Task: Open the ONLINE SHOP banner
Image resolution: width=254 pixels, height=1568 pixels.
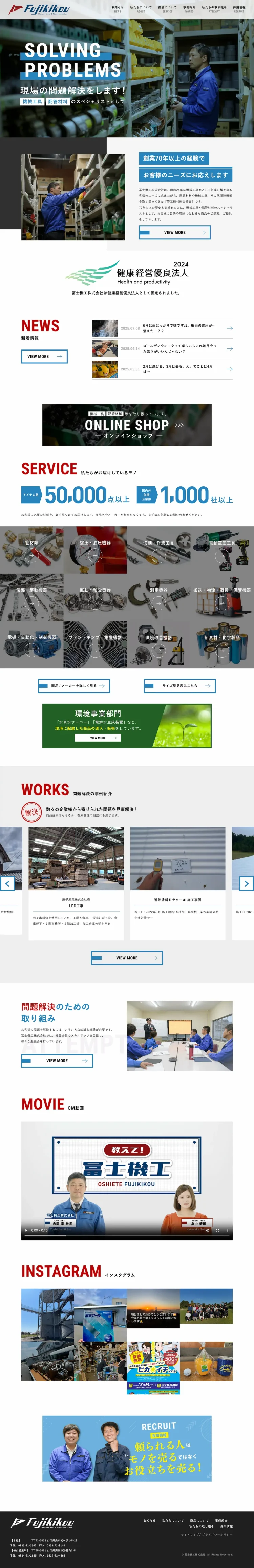Action: tap(127, 425)
